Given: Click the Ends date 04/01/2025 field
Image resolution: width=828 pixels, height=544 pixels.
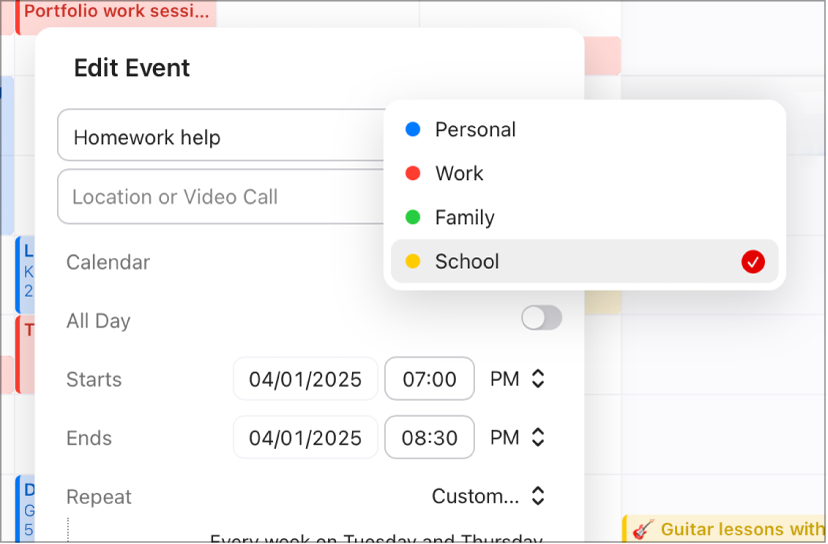Looking at the screenshot, I should point(305,438).
